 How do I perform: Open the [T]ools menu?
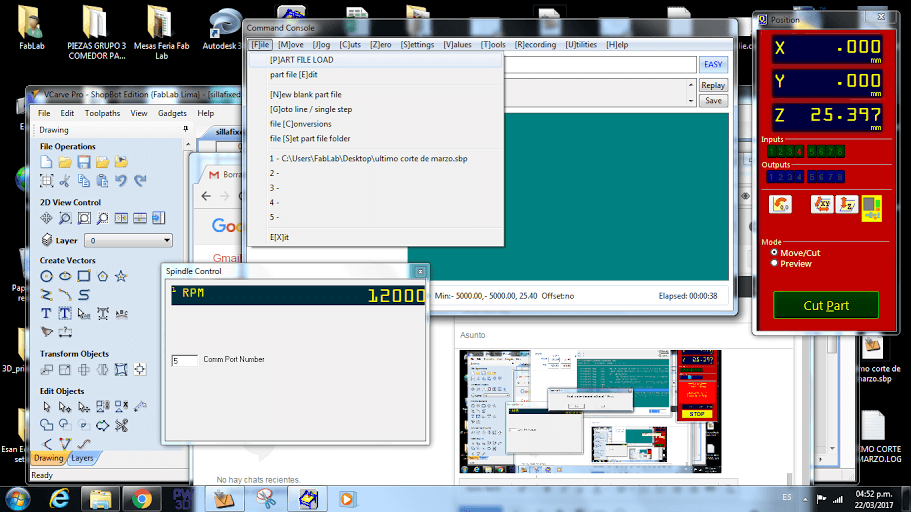493,45
